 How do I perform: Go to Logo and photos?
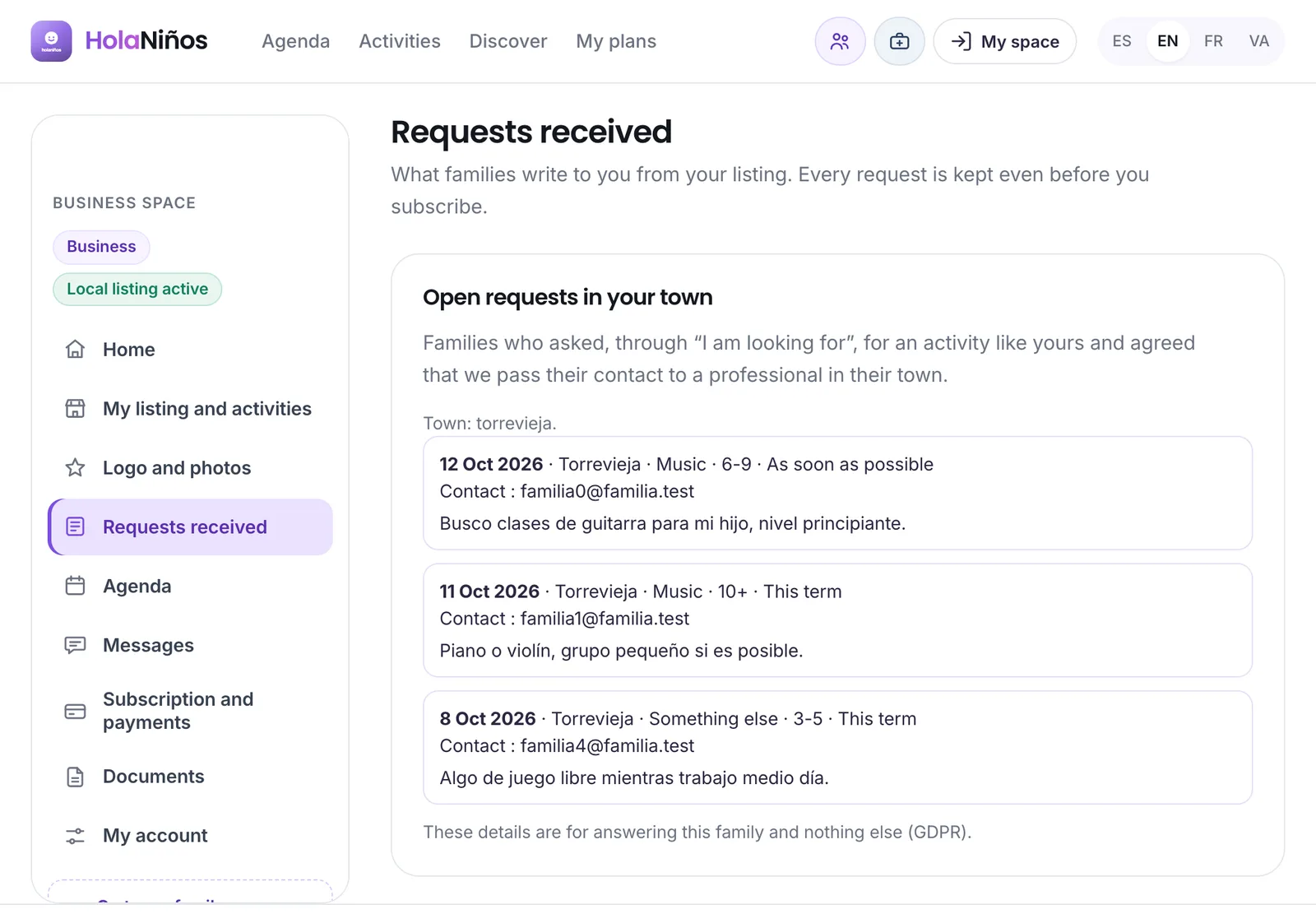190,468
